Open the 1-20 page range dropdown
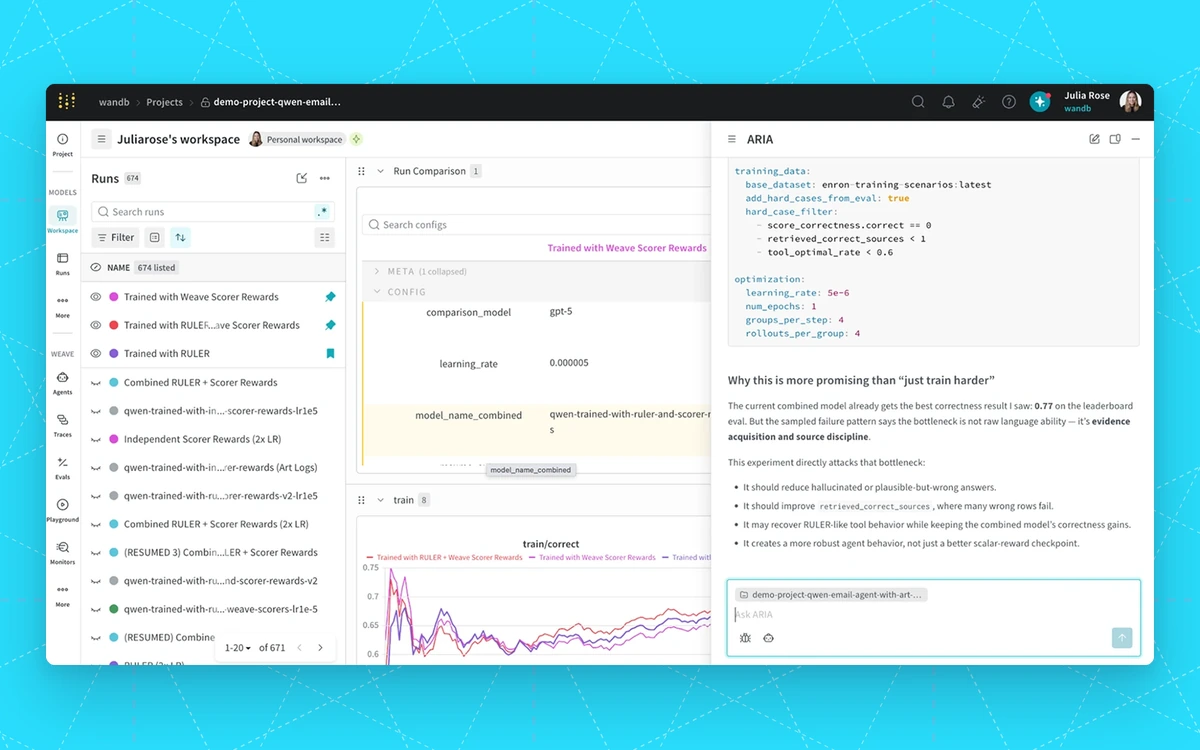Image resolution: width=1200 pixels, height=750 pixels. click(x=238, y=648)
